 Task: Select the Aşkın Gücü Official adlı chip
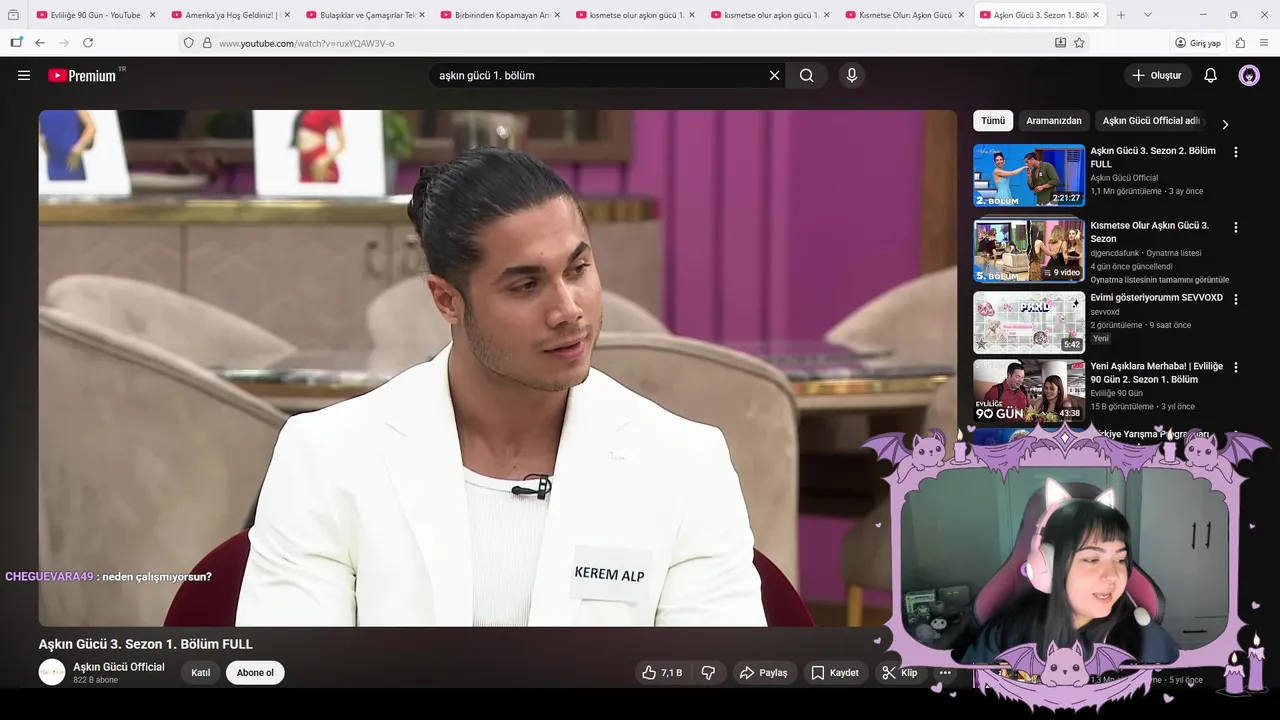(x=1151, y=121)
